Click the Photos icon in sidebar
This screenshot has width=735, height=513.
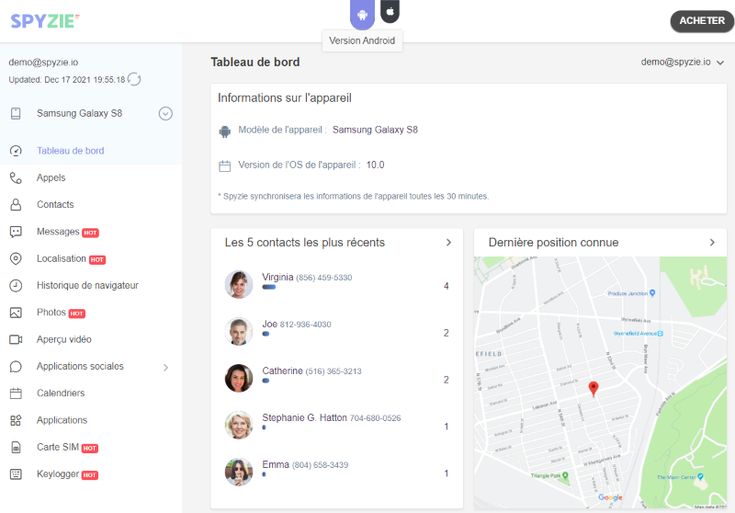click(x=16, y=313)
